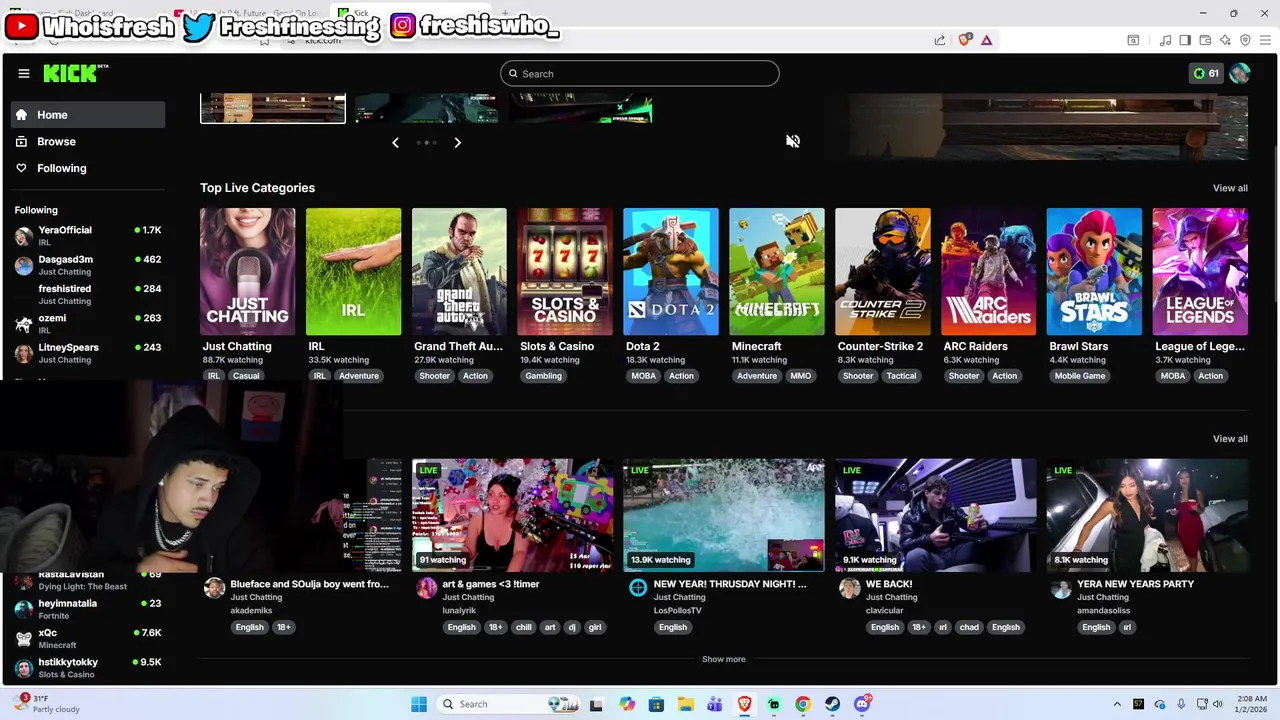Open Windows Start menu

[x=419, y=704]
